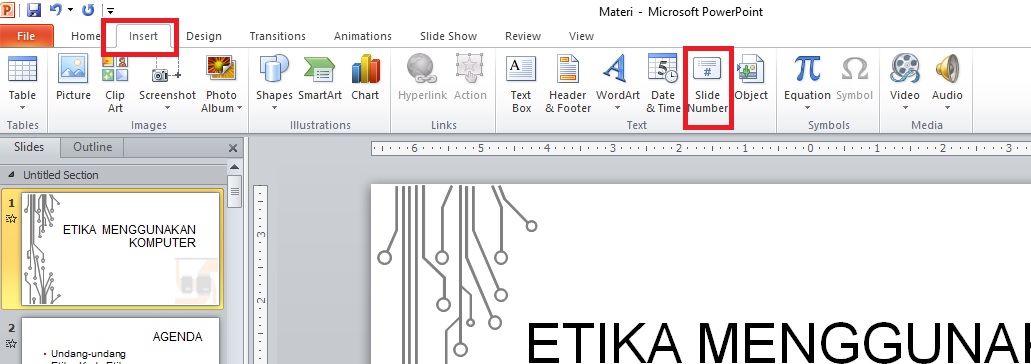Customize Quick Access Toolbar dropdown
1031x364 pixels.
tap(110, 11)
